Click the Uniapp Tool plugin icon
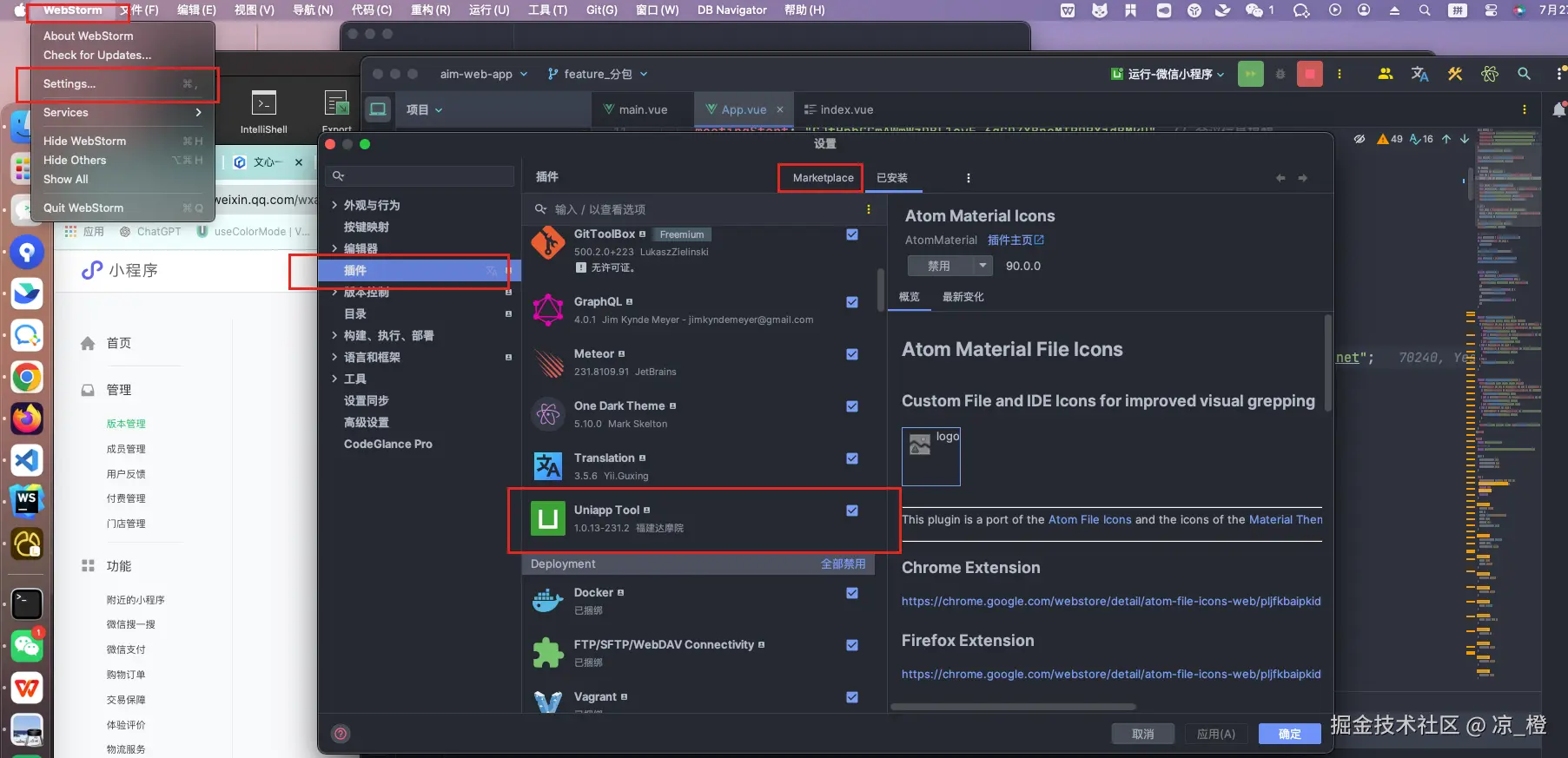Screen dimensions: 1568x758 point(548,518)
